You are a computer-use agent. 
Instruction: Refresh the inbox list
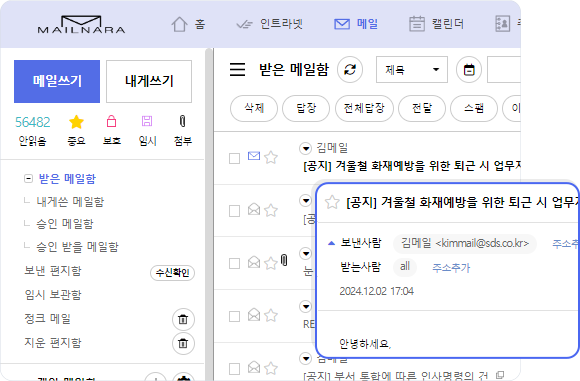point(350,69)
